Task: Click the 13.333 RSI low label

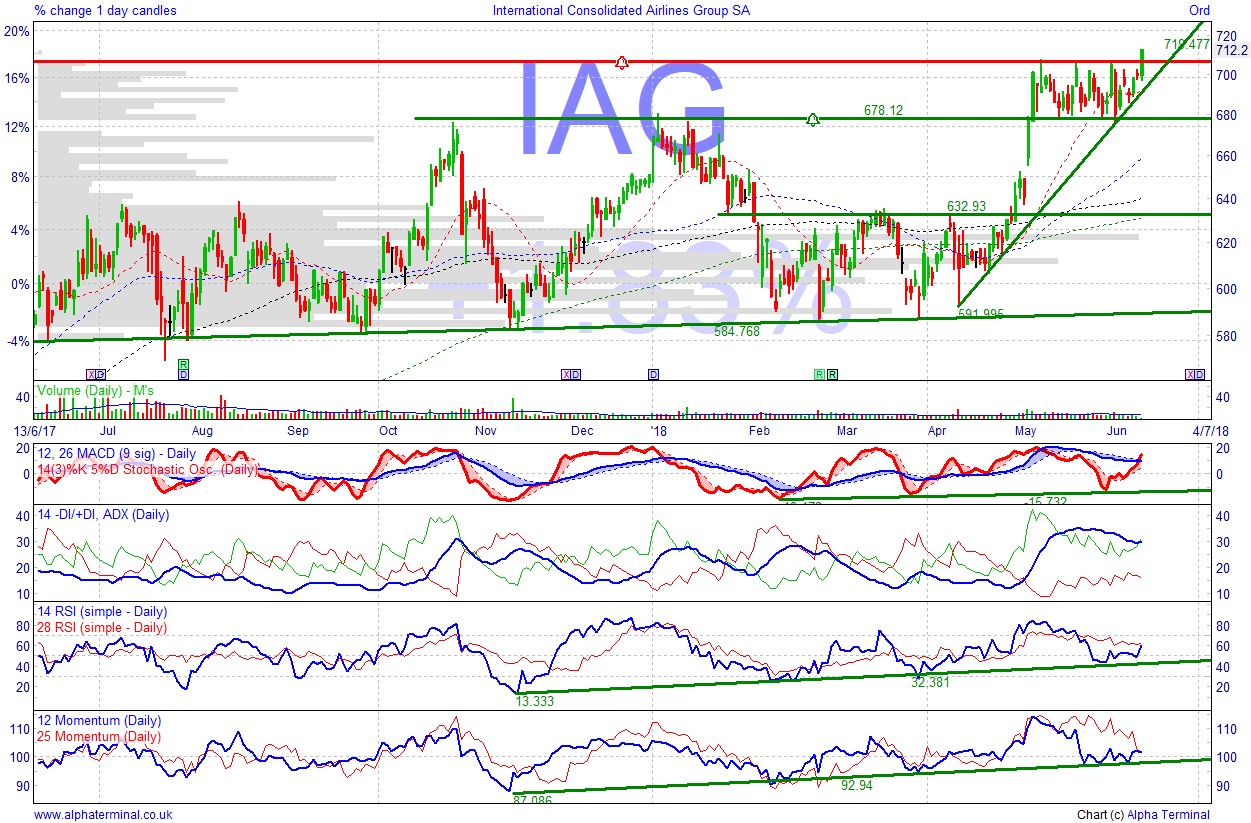Action: pos(533,701)
